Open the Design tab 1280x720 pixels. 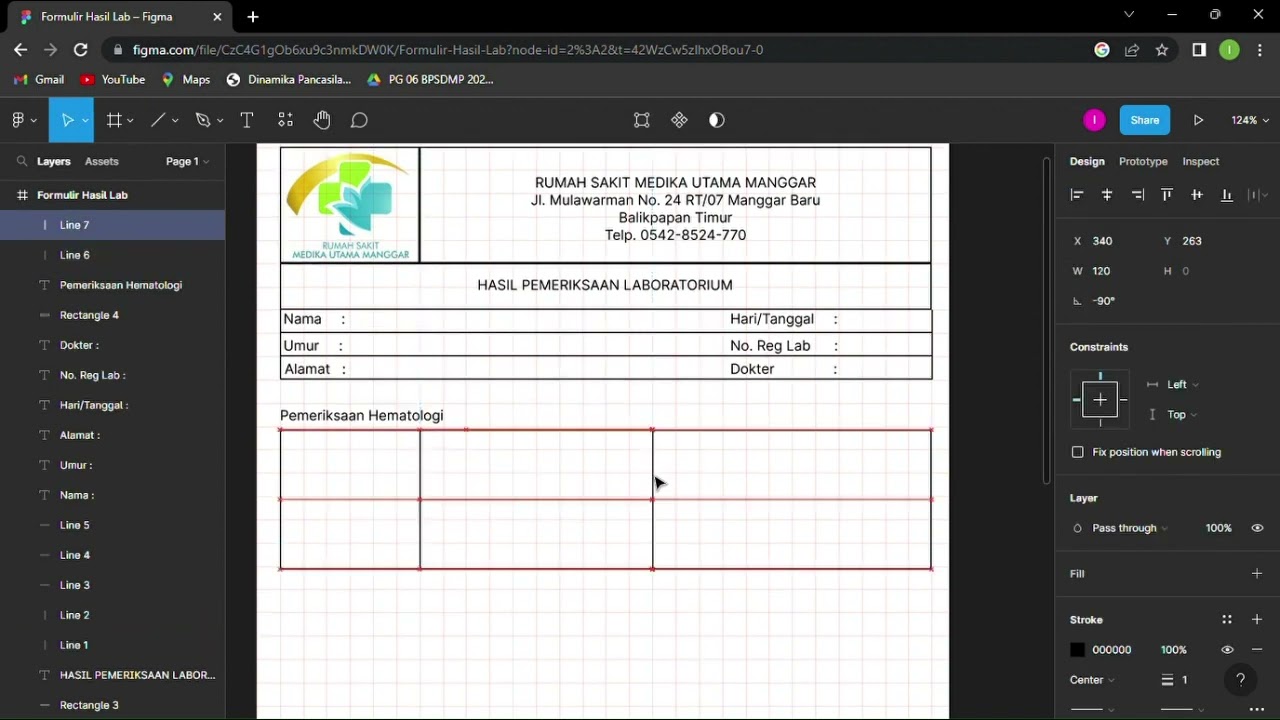1087,161
